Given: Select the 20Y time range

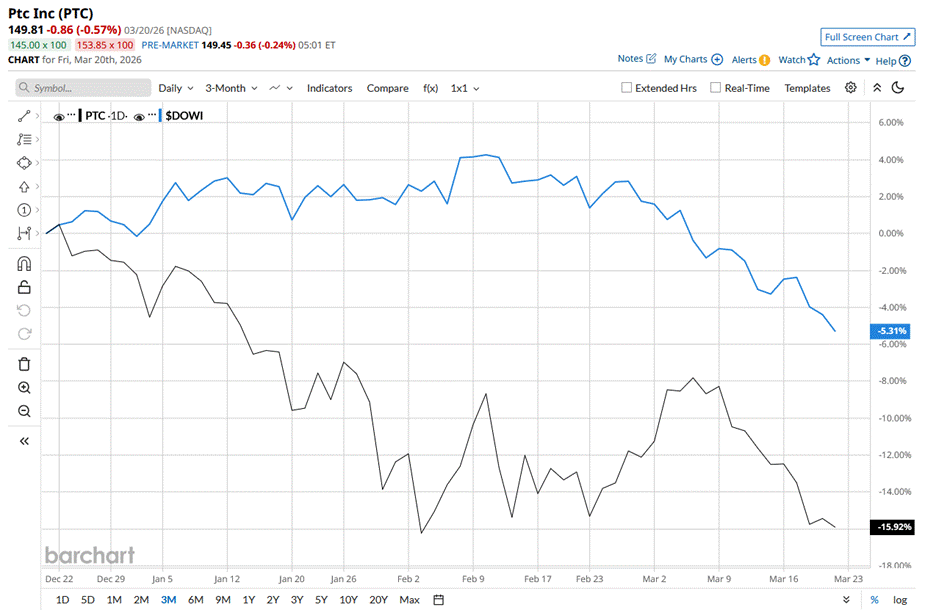Looking at the screenshot, I should (378, 600).
